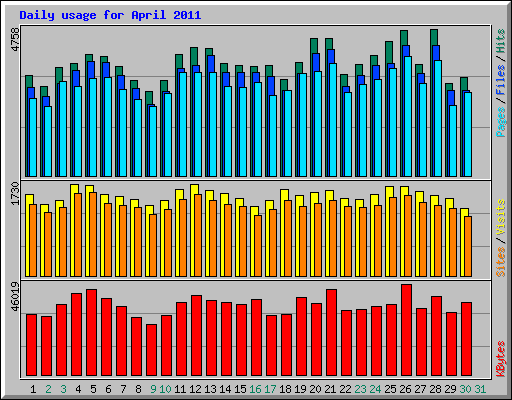Click day label 4 on x-axis
Image resolution: width=512 pixels, height=400 pixels.
click(x=78, y=389)
